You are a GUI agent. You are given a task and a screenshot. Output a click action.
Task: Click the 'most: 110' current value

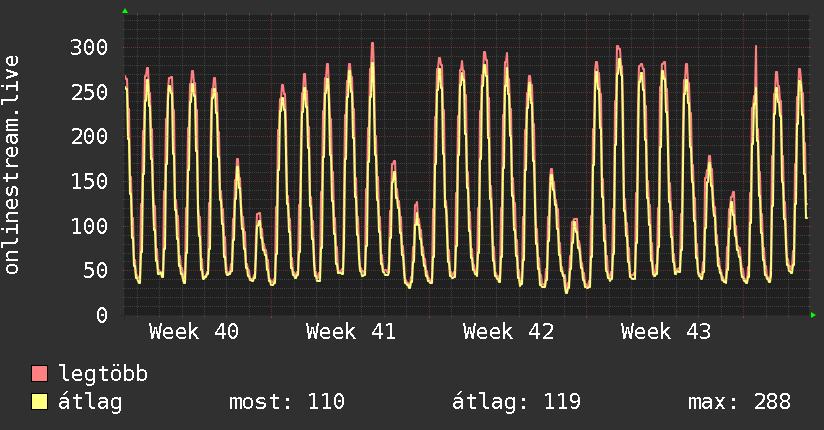(287, 402)
